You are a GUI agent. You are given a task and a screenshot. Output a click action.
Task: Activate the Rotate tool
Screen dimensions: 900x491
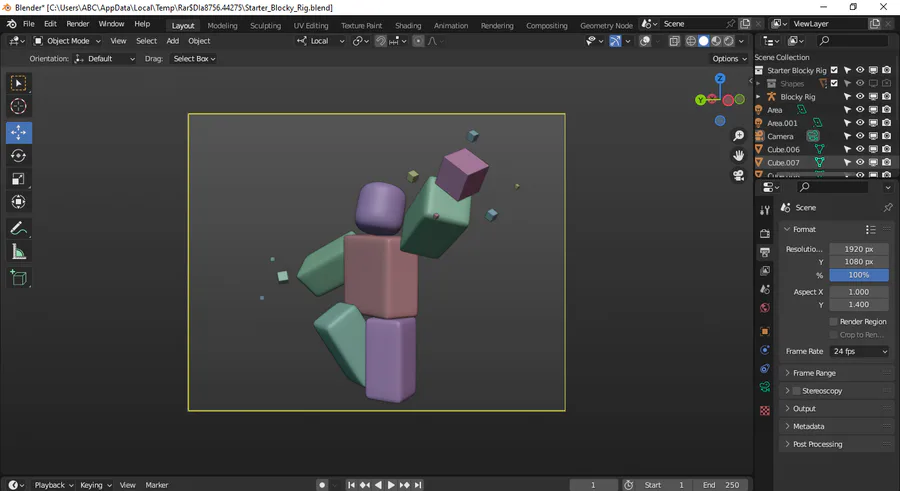pyautogui.click(x=19, y=156)
